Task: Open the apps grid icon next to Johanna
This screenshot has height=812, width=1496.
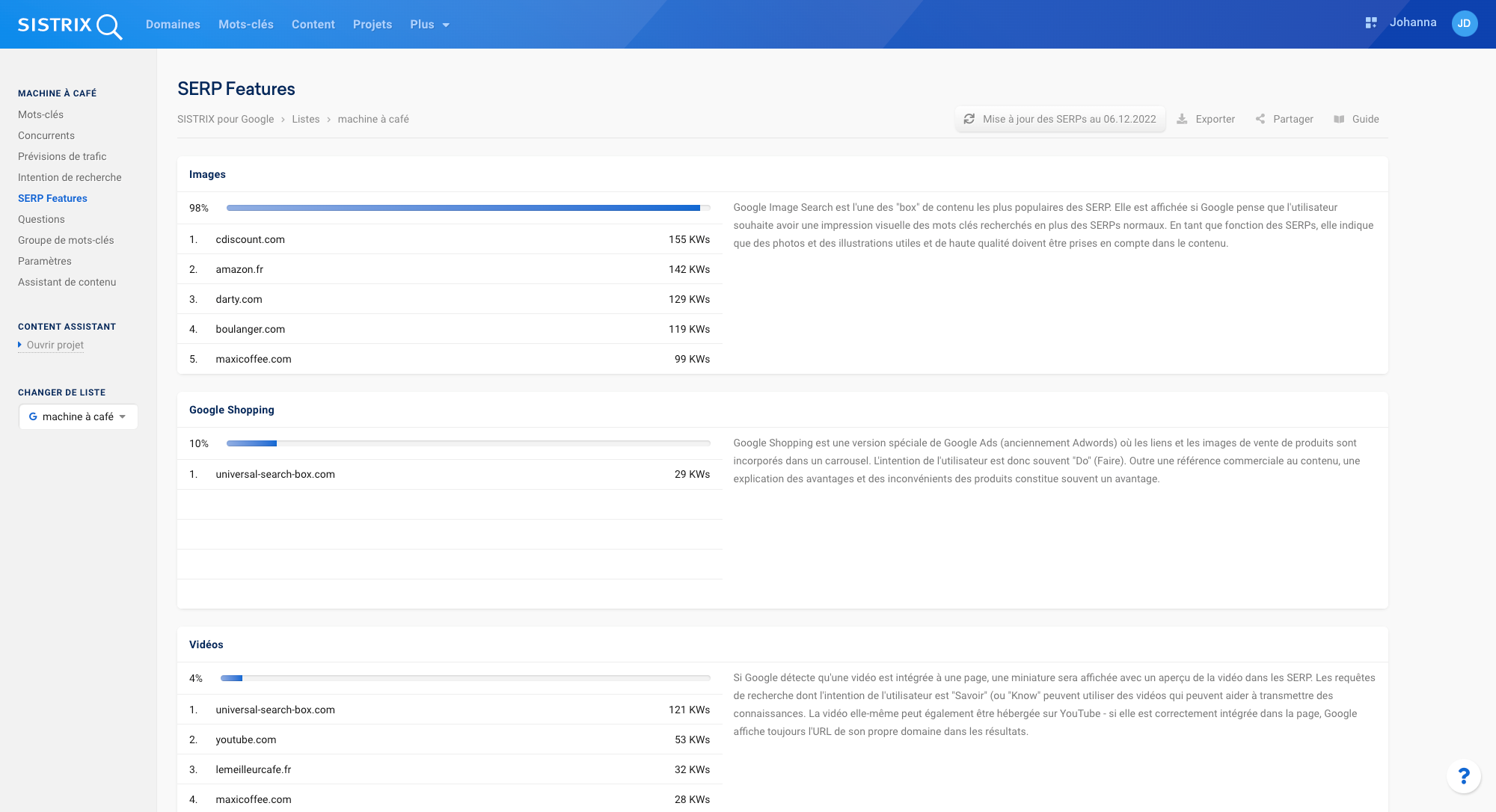Action: [1371, 23]
